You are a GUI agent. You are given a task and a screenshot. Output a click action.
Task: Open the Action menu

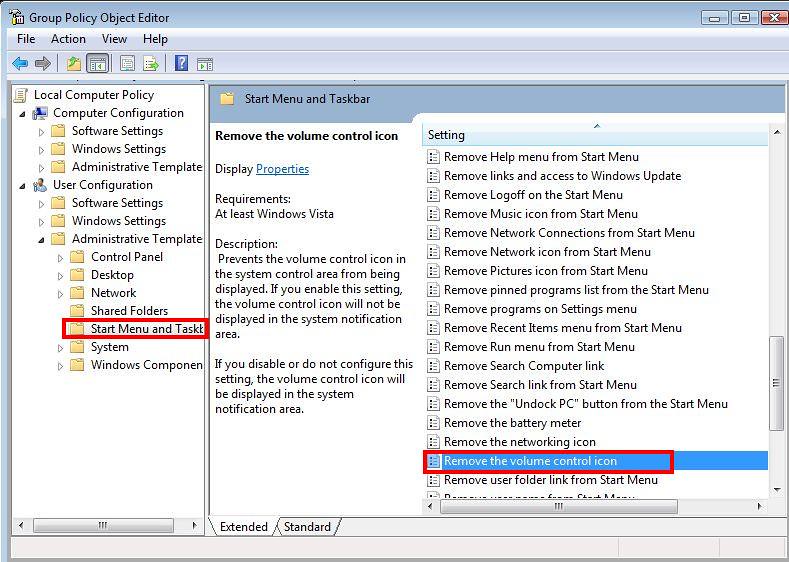click(x=68, y=39)
